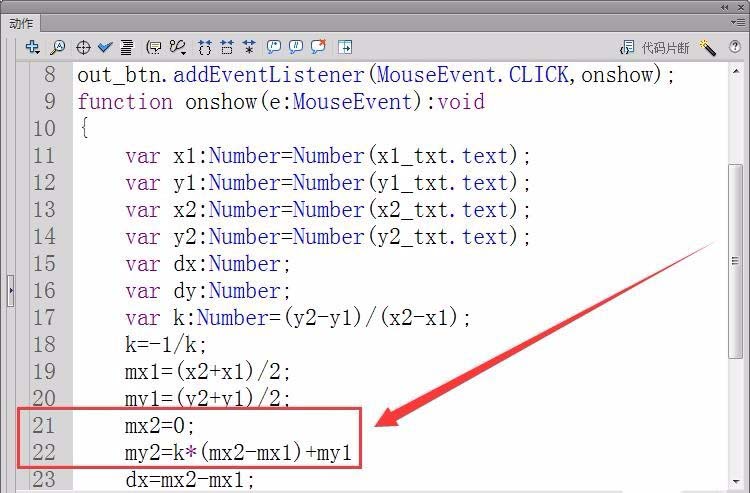Run check syntax with the blue checkmark
Screen dimensions: 750x493
coord(105,47)
